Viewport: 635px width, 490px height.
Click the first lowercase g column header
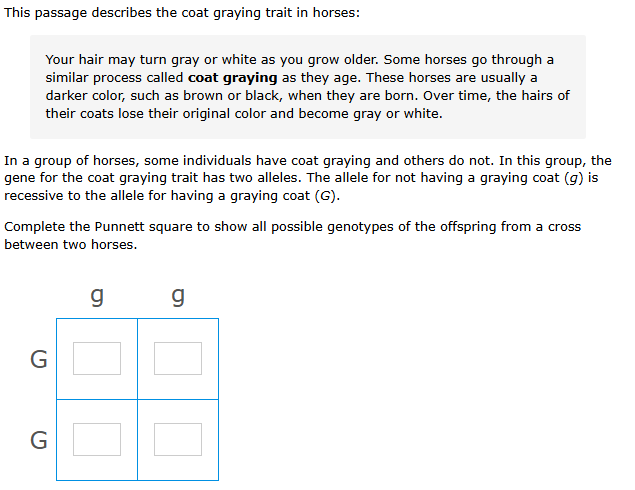[x=97, y=297]
